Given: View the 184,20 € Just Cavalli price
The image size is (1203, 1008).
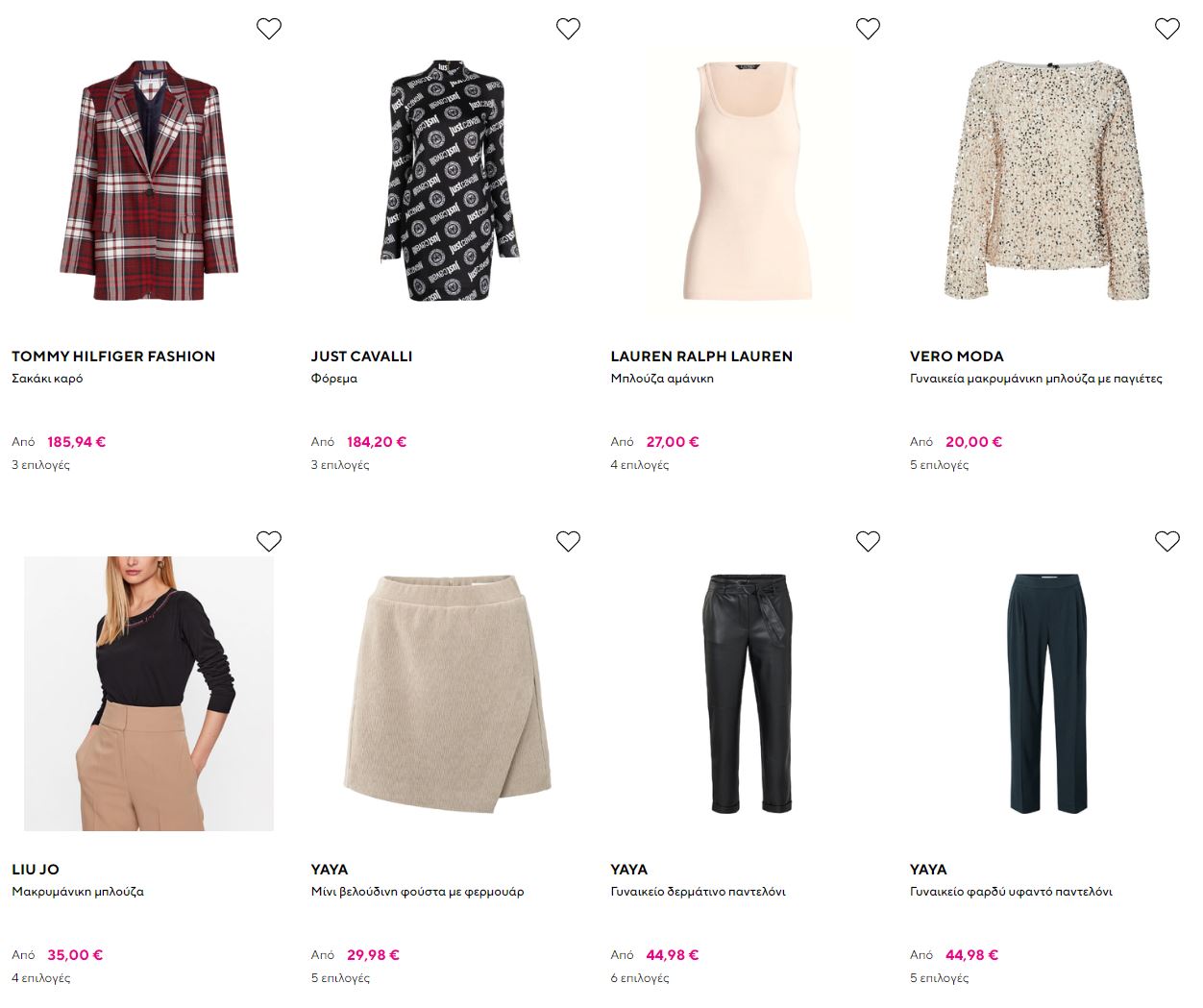Looking at the screenshot, I should pyautogui.click(x=376, y=442).
